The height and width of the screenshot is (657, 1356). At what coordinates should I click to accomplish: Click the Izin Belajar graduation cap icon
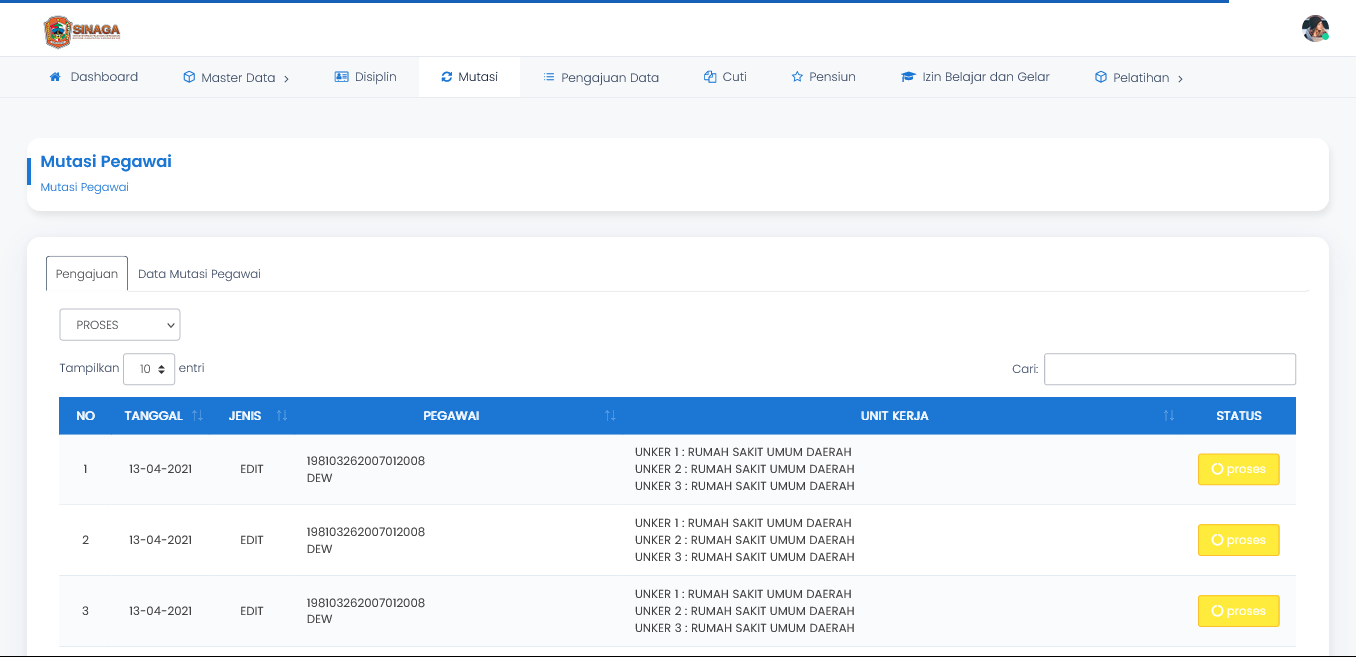(x=908, y=77)
